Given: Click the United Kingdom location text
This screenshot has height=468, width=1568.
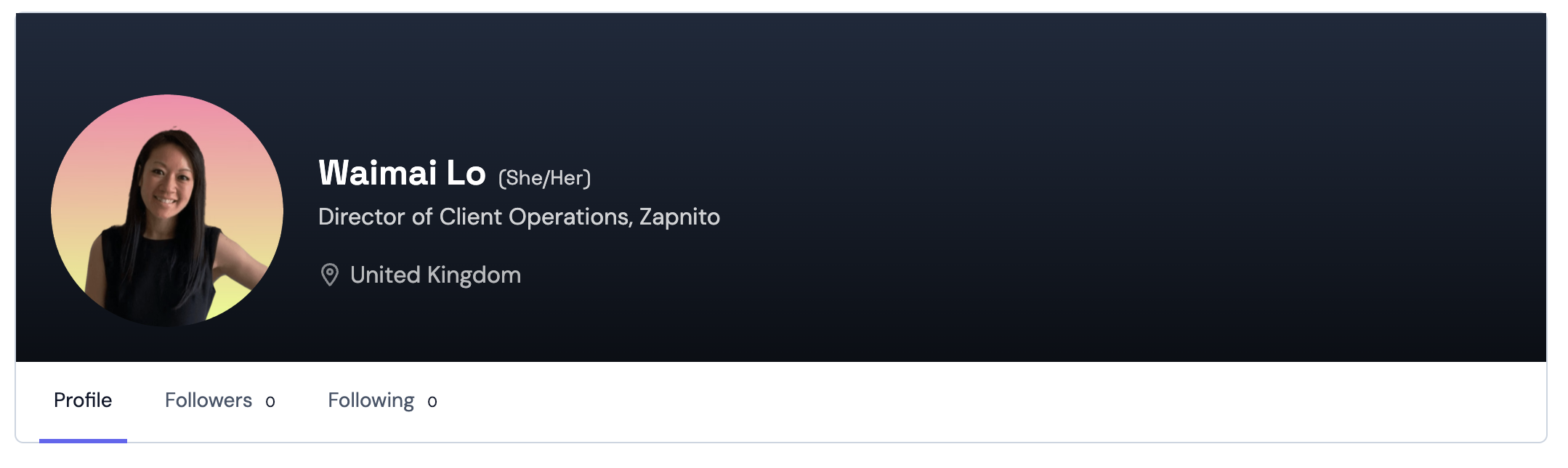Looking at the screenshot, I should point(435,275).
